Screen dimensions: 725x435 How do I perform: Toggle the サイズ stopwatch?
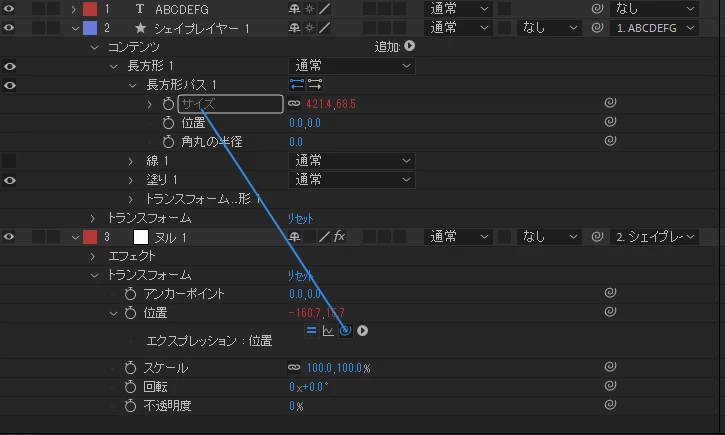click(x=168, y=104)
